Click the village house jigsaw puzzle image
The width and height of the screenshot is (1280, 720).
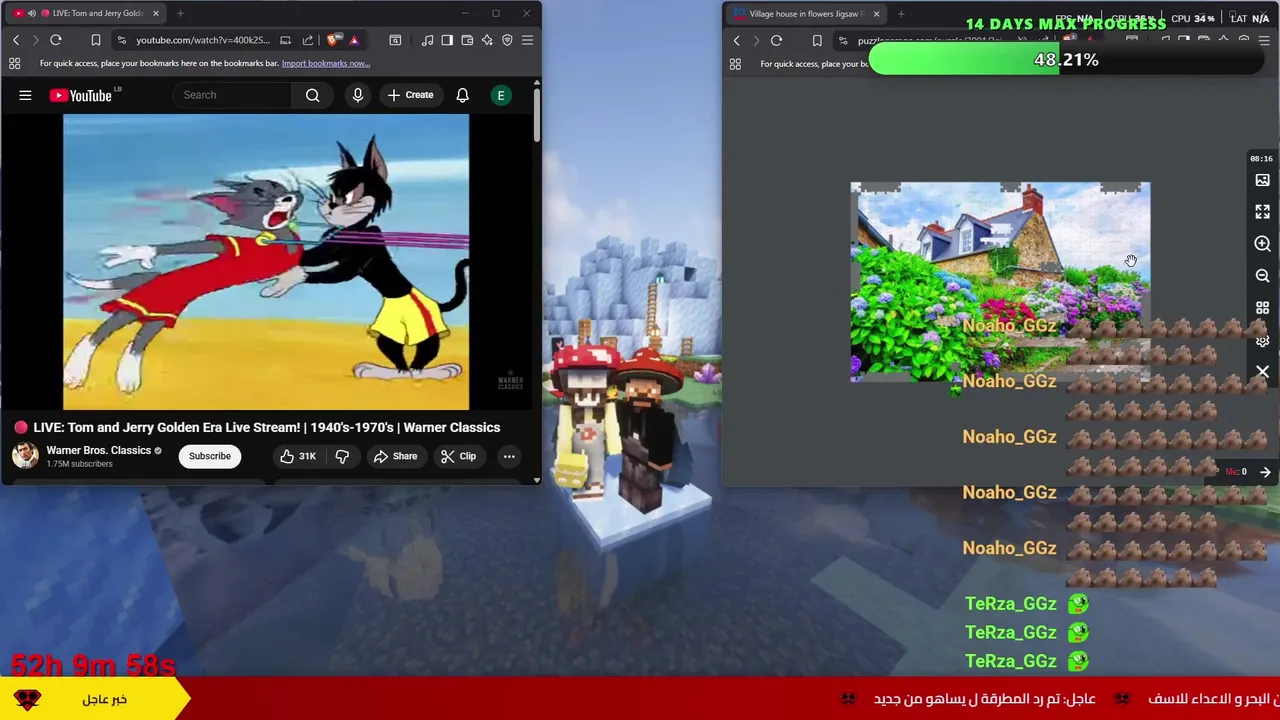tap(1000, 282)
